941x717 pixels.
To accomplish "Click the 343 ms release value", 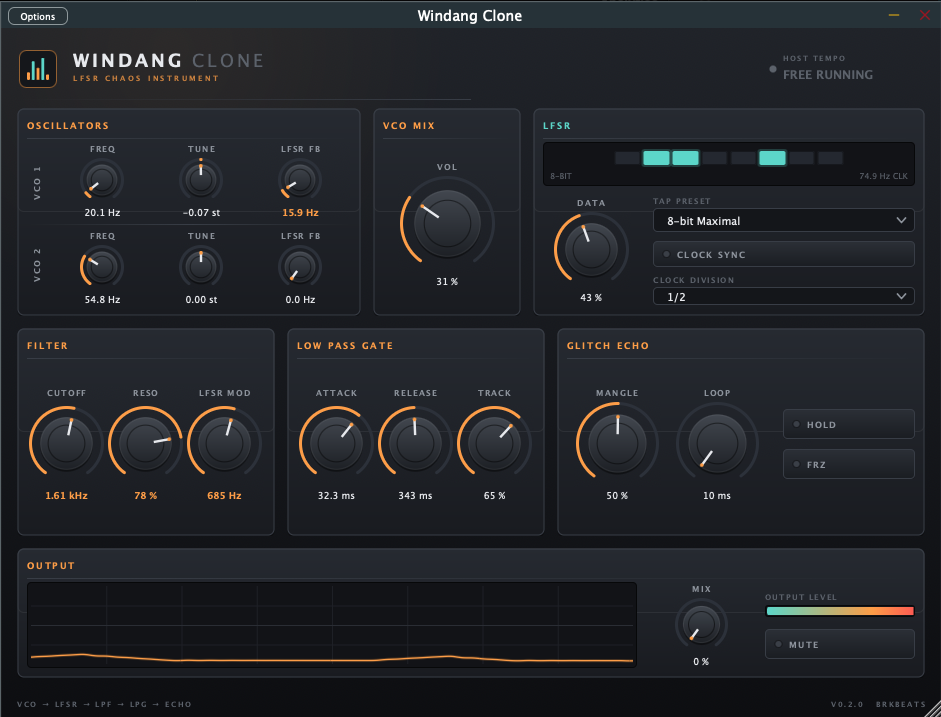I will click(x=415, y=496).
